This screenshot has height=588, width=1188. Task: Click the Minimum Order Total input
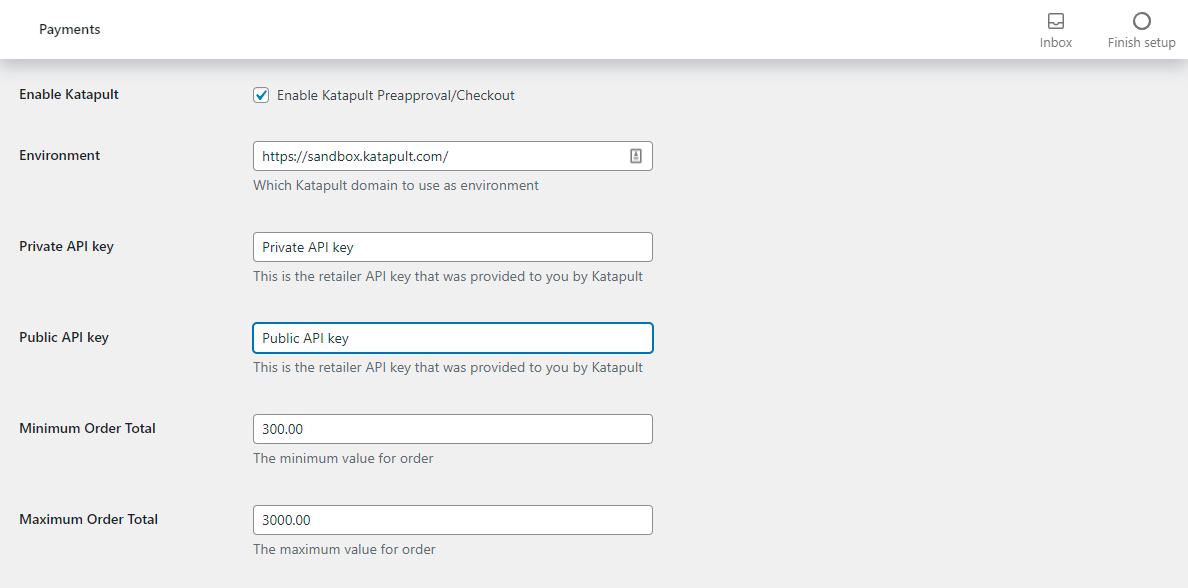(x=452, y=429)
